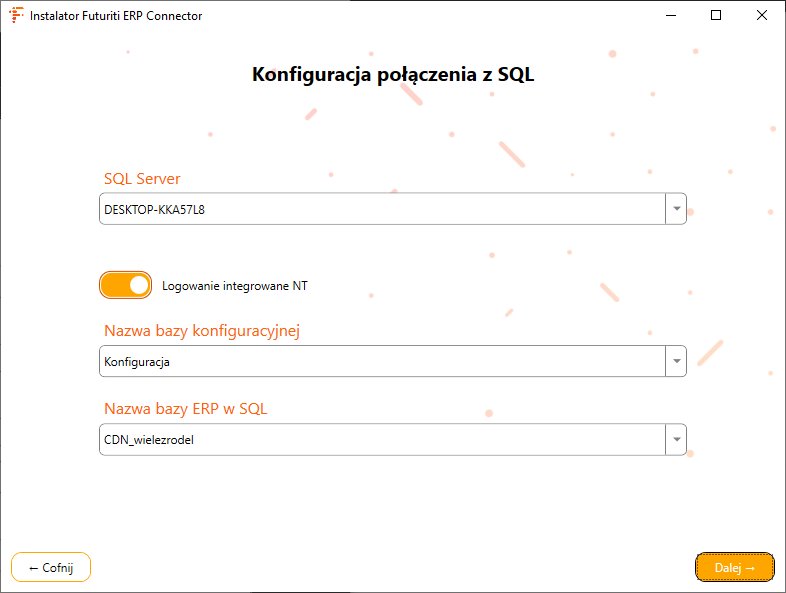Minimize the installer window
The image size is (786, 593).
669,16
